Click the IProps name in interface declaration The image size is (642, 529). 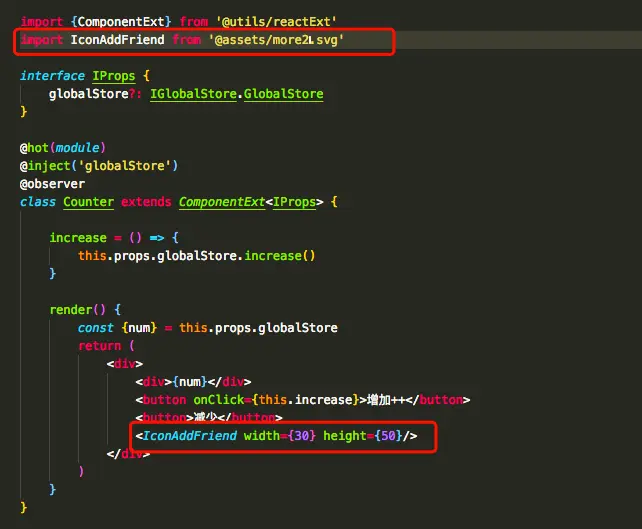(x=113, y=76)
